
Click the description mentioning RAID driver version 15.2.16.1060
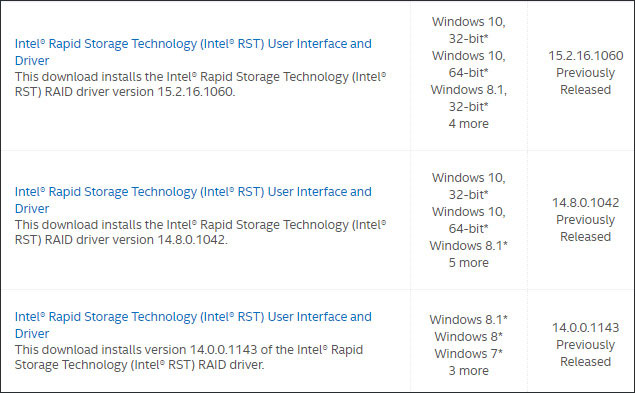tap(200, 84)
